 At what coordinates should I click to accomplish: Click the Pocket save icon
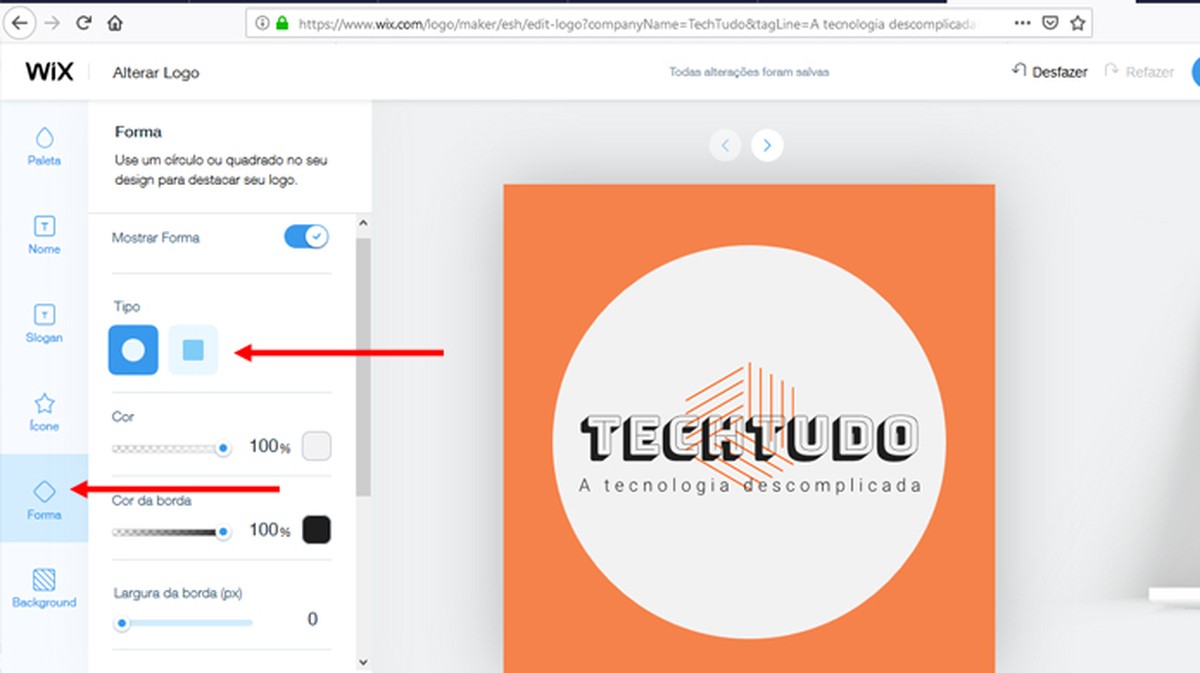coord(1050,22)
